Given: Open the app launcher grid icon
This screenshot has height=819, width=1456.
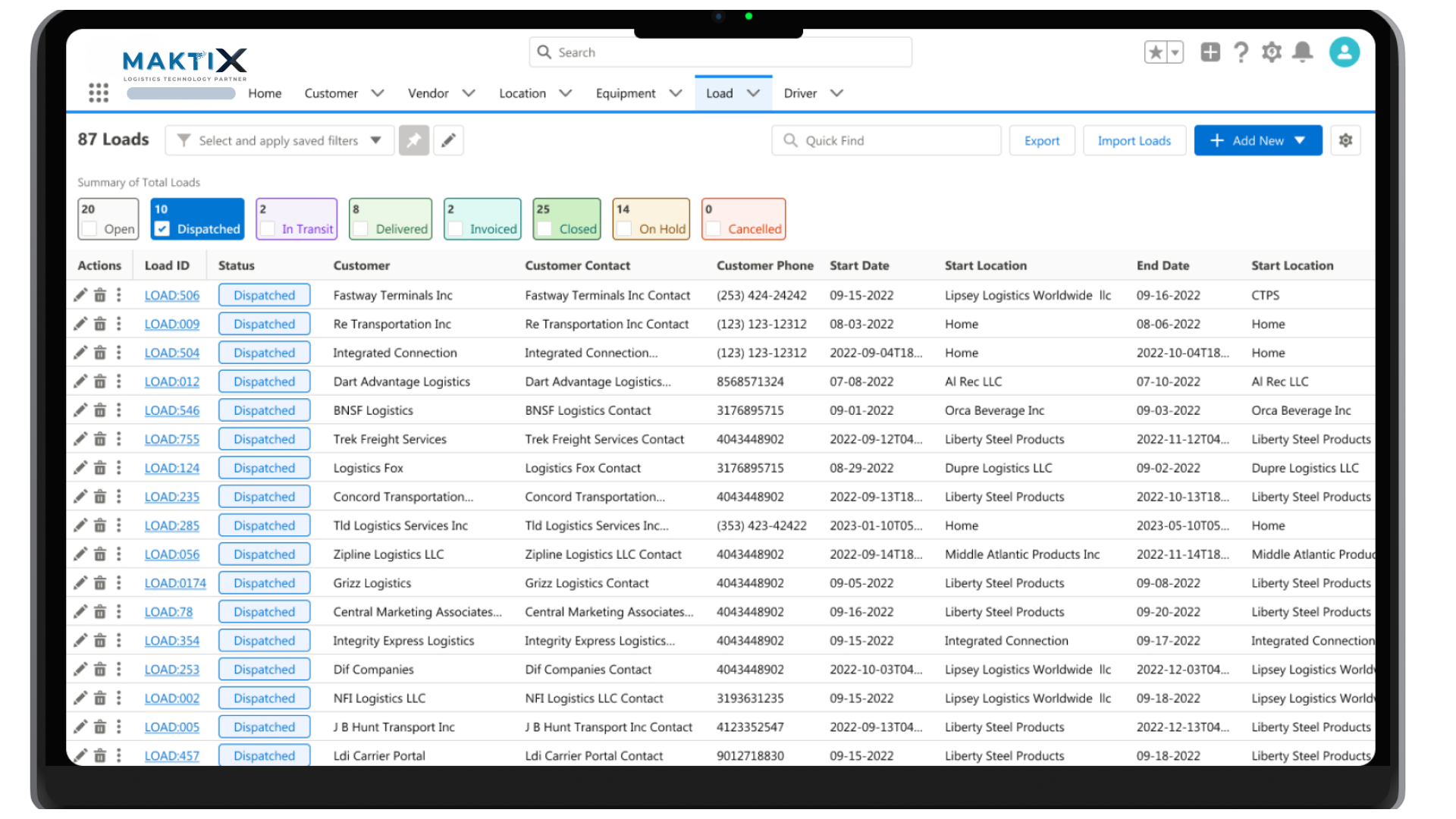Looking at the screenshot, I should pos(99,93).
